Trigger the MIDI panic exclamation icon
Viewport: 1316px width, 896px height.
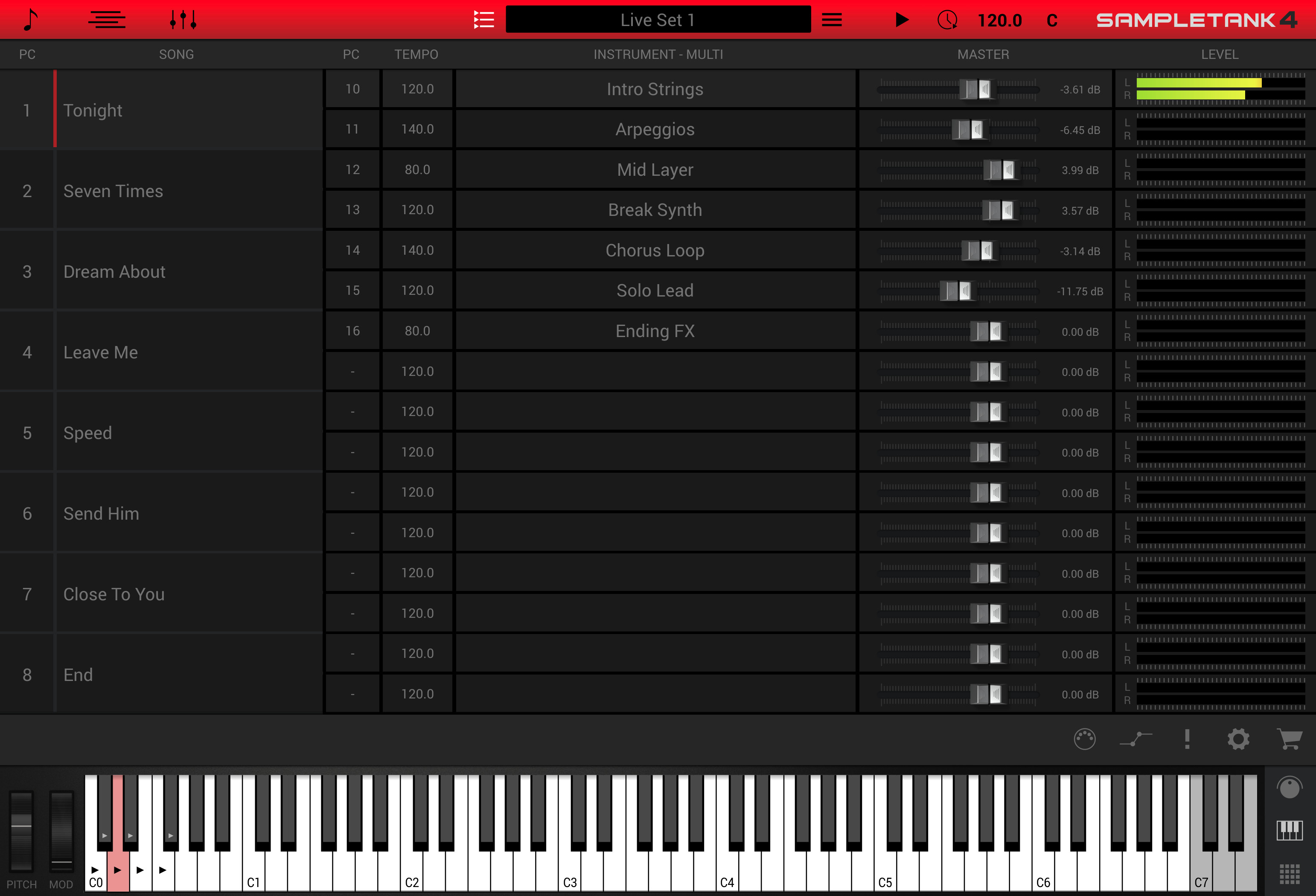pos(1188,739)
